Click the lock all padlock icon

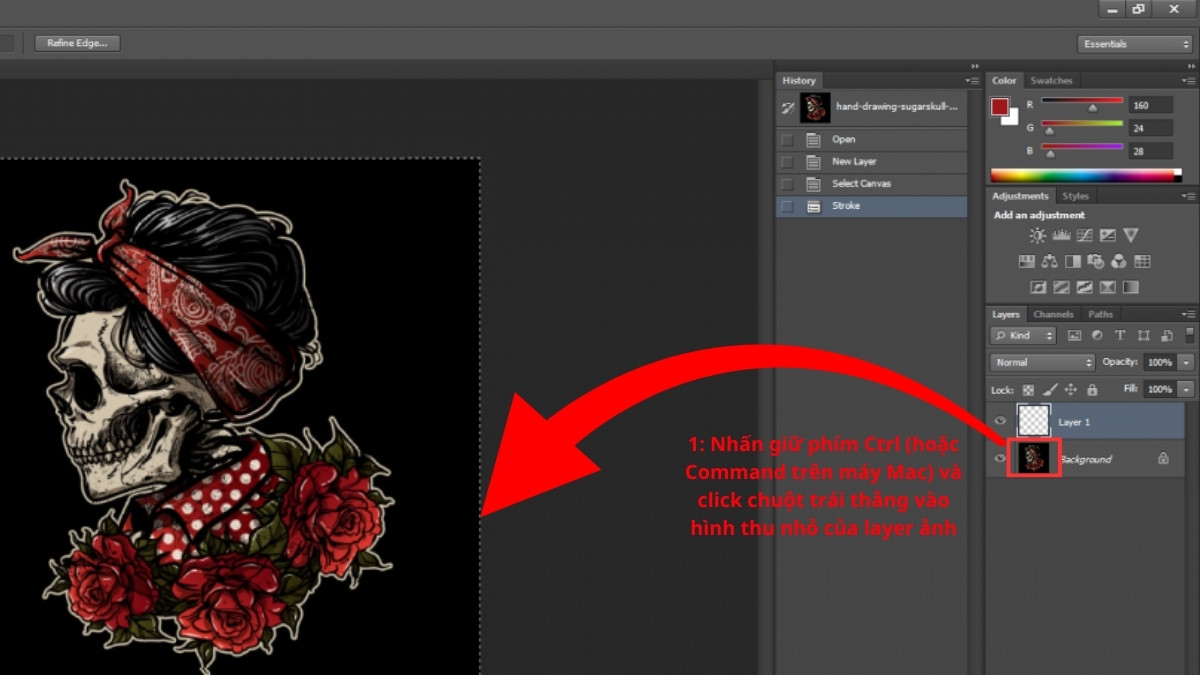1092,389
